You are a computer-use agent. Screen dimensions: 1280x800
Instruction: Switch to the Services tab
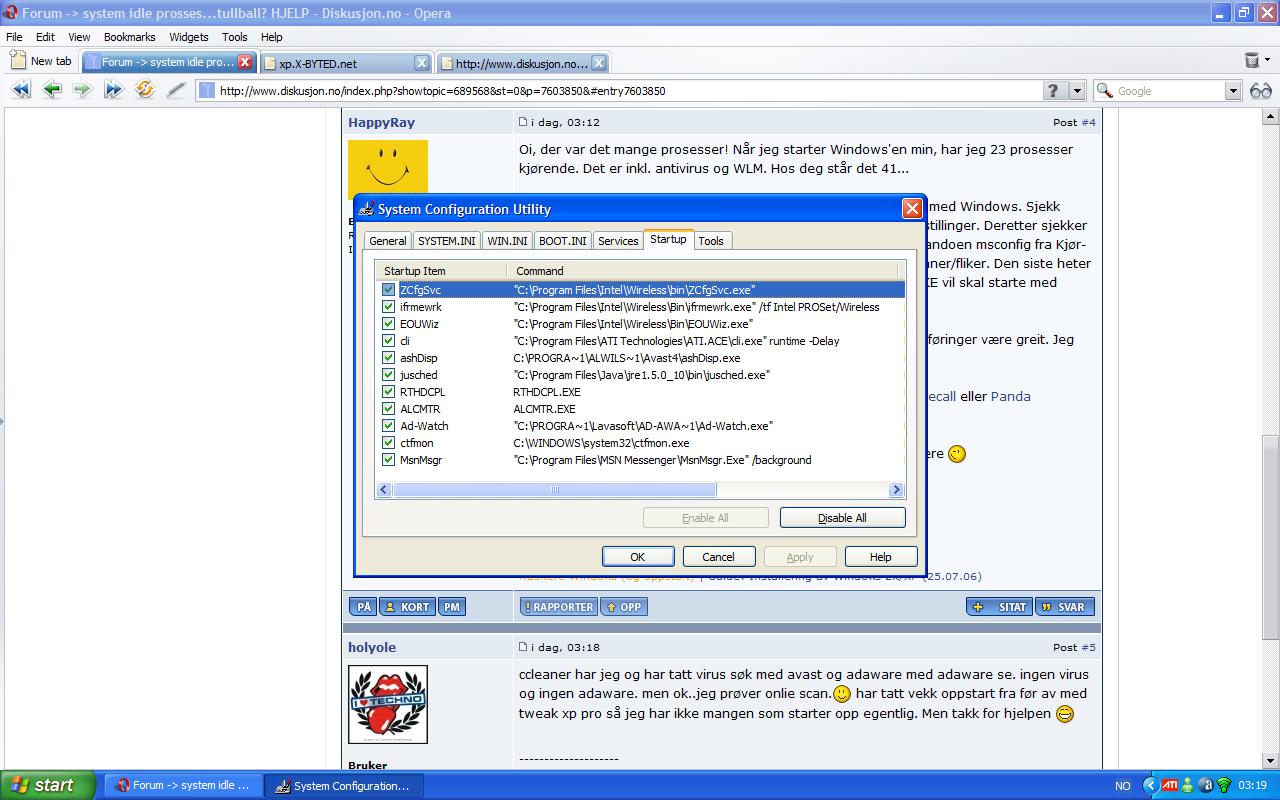(618, 241)
